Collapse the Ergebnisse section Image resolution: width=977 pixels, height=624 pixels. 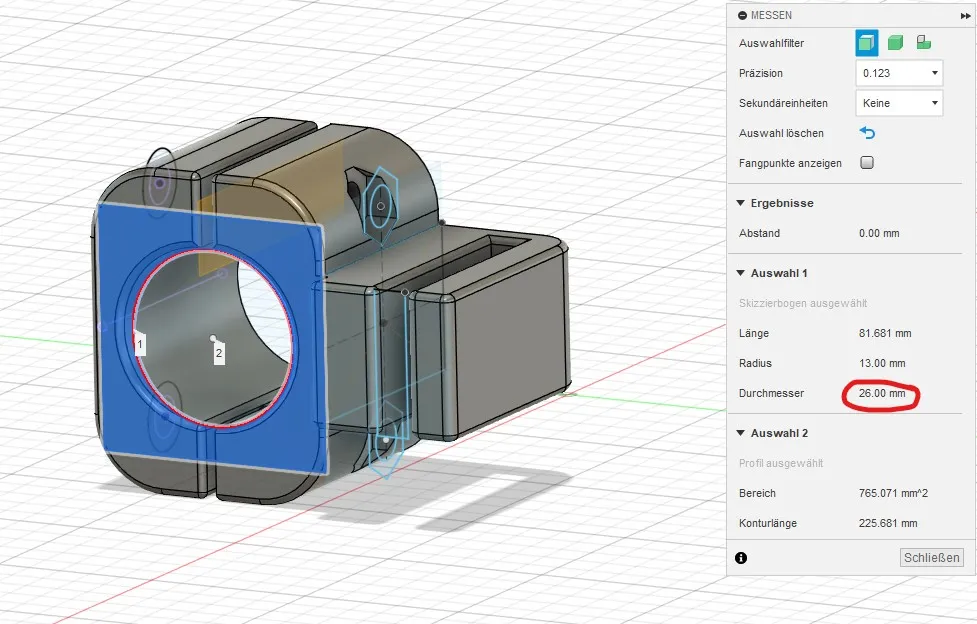tap(741, 203)
